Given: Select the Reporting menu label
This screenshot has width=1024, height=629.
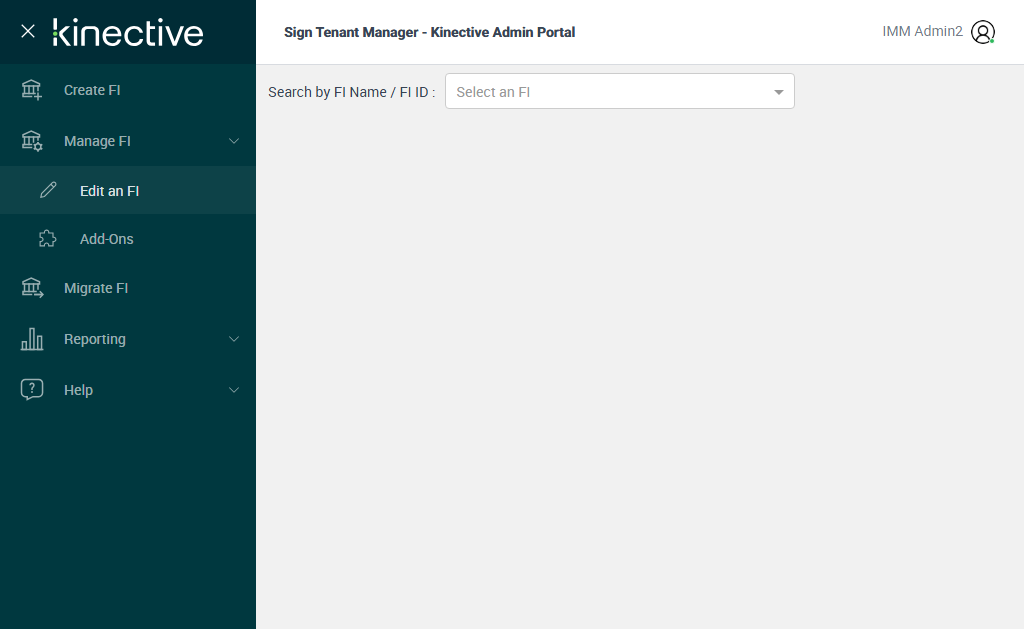Looking at the screenshot, I should [95, 339].
